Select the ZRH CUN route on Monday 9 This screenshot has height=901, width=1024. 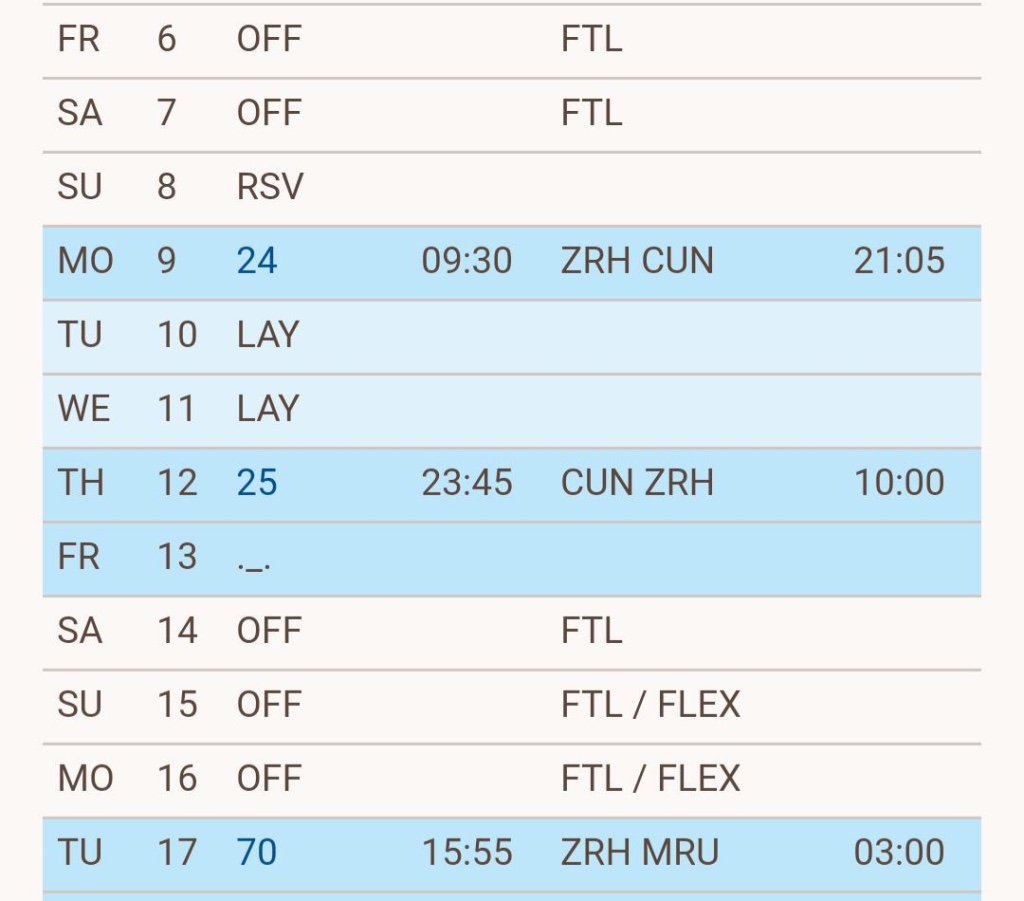pyautogui.click(x=637, y=262)
